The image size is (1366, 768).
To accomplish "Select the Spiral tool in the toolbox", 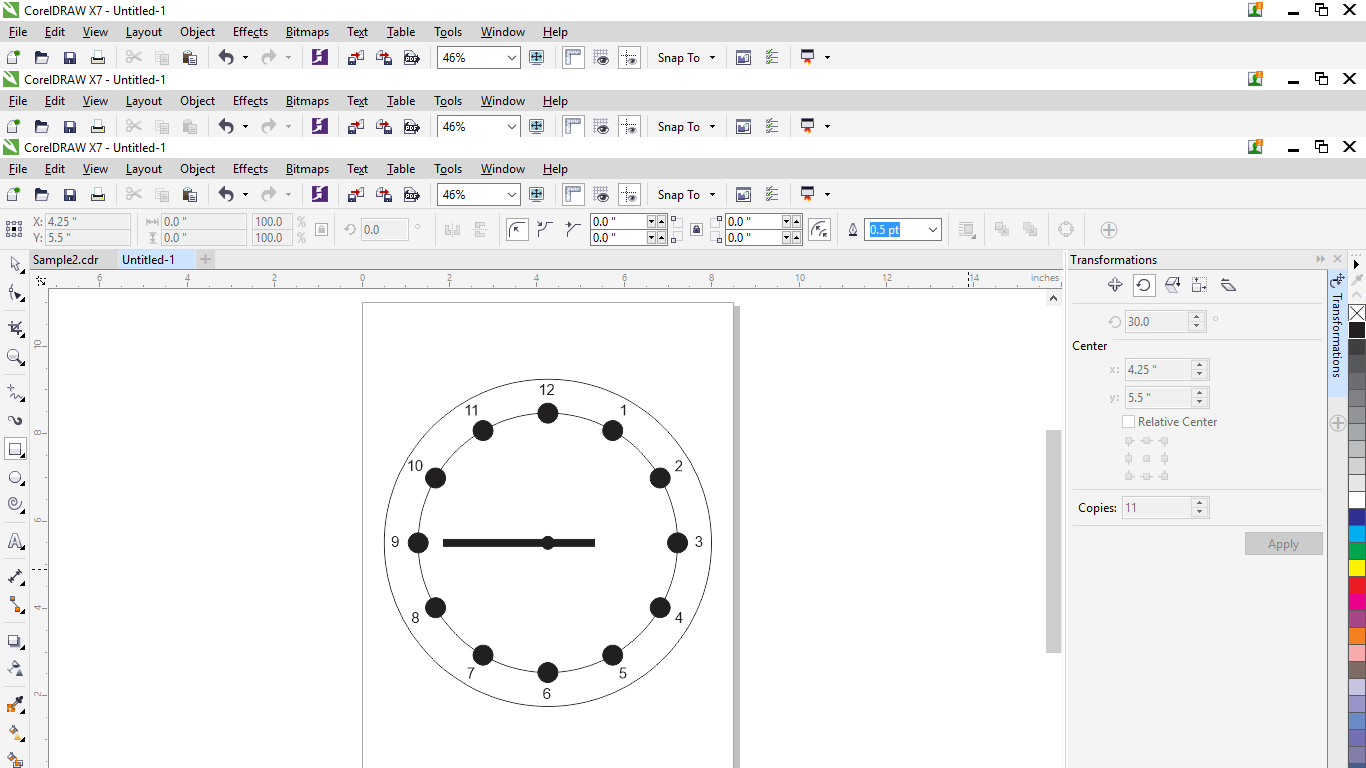I will coord(15,504).
